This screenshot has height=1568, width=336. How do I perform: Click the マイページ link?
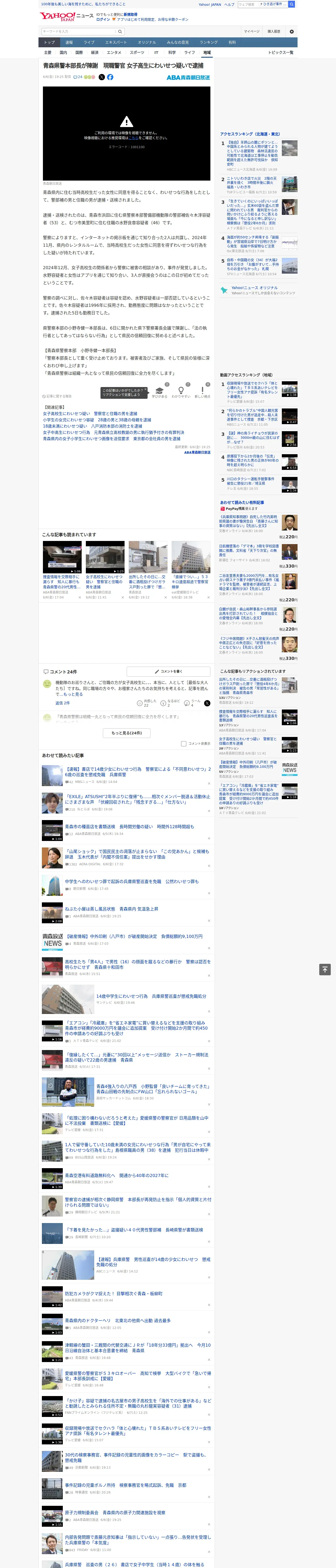252,32
